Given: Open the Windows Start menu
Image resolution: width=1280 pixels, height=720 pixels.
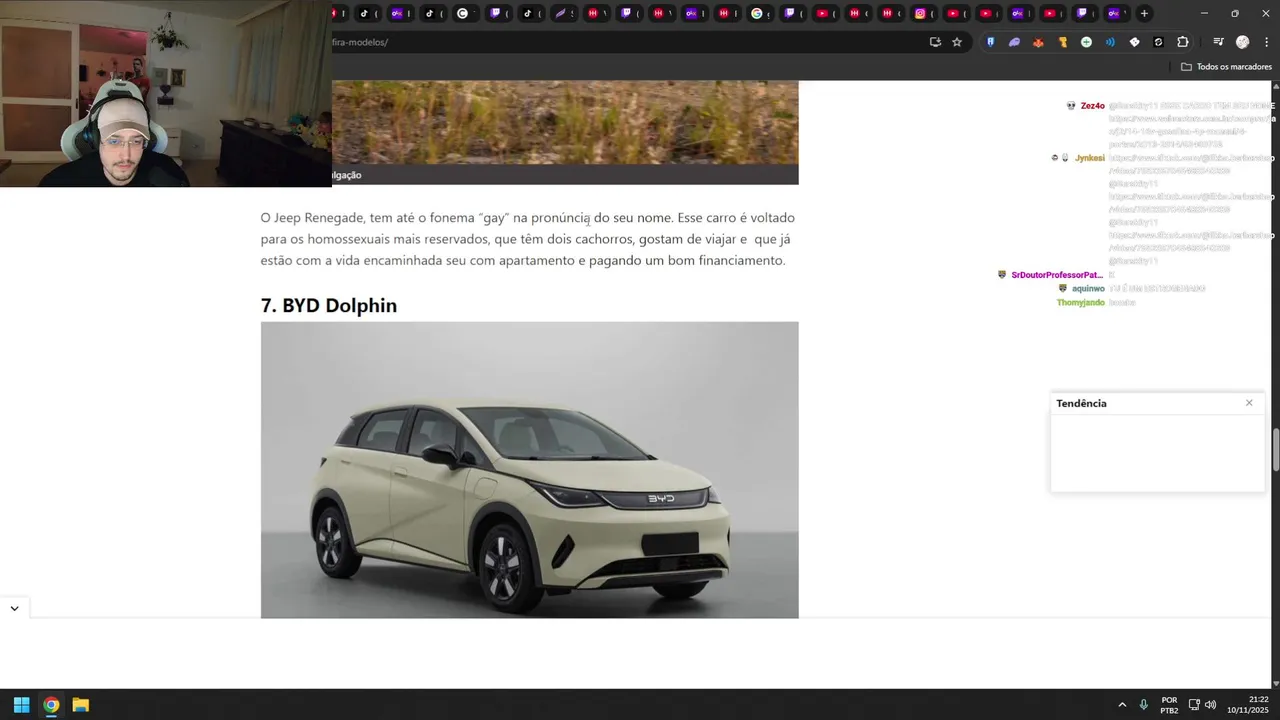Looking at the screenshot, I should [21, 705].
